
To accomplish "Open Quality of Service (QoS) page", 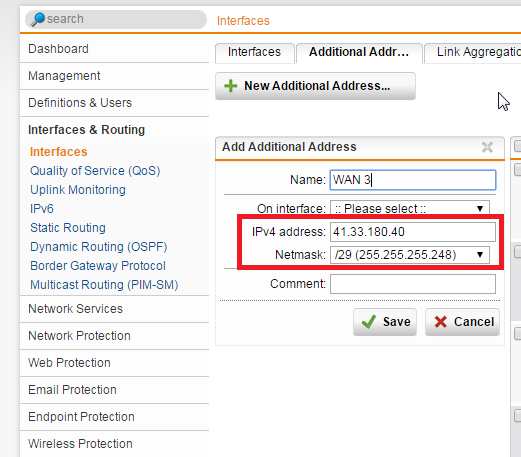I will pyautogui.click(x=95, y=171).
